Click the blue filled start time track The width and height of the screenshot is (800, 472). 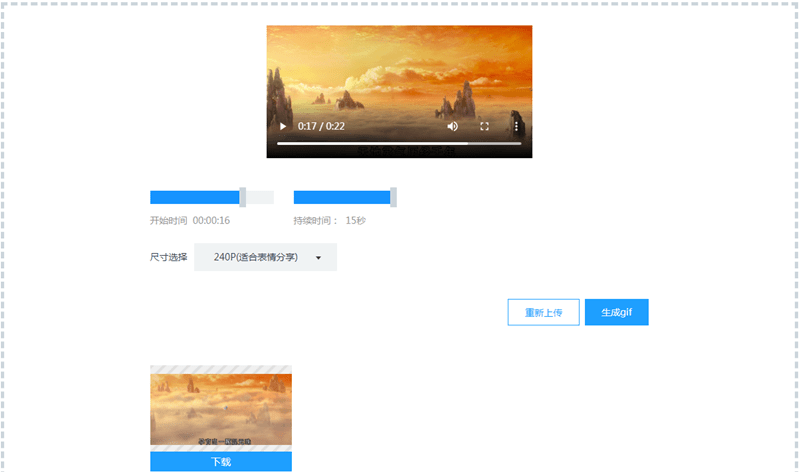(195, 197)
